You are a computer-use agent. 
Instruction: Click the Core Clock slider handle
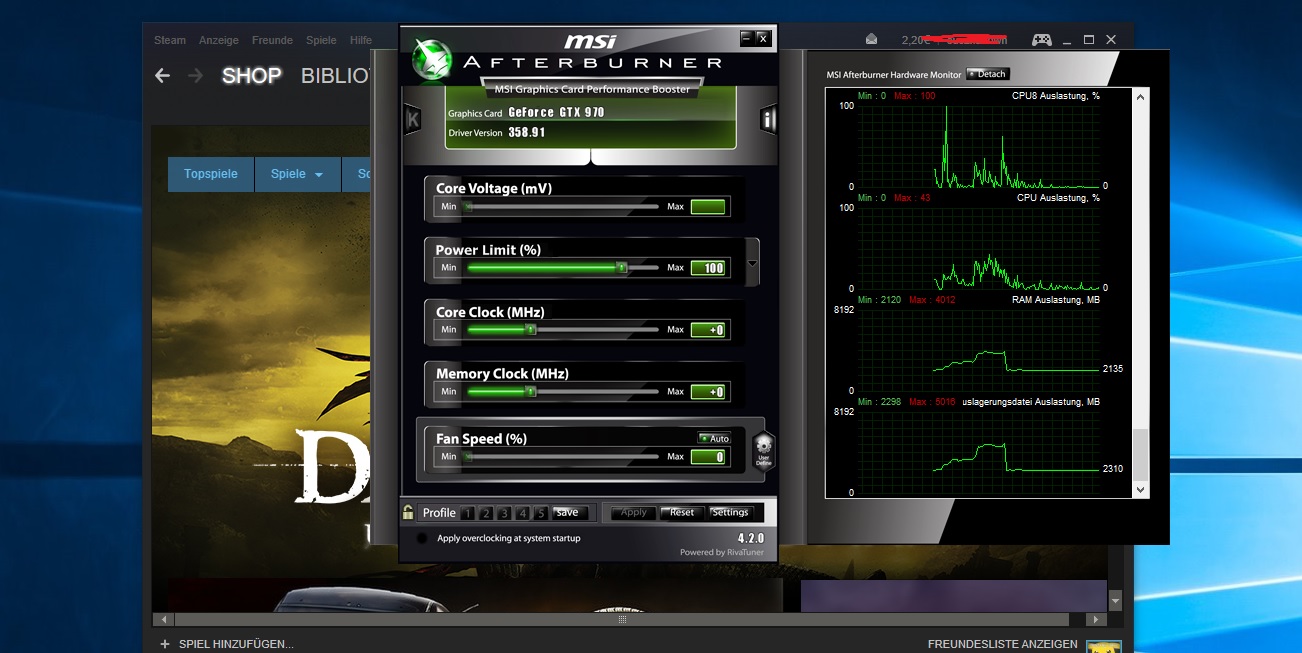pos(531,329)
